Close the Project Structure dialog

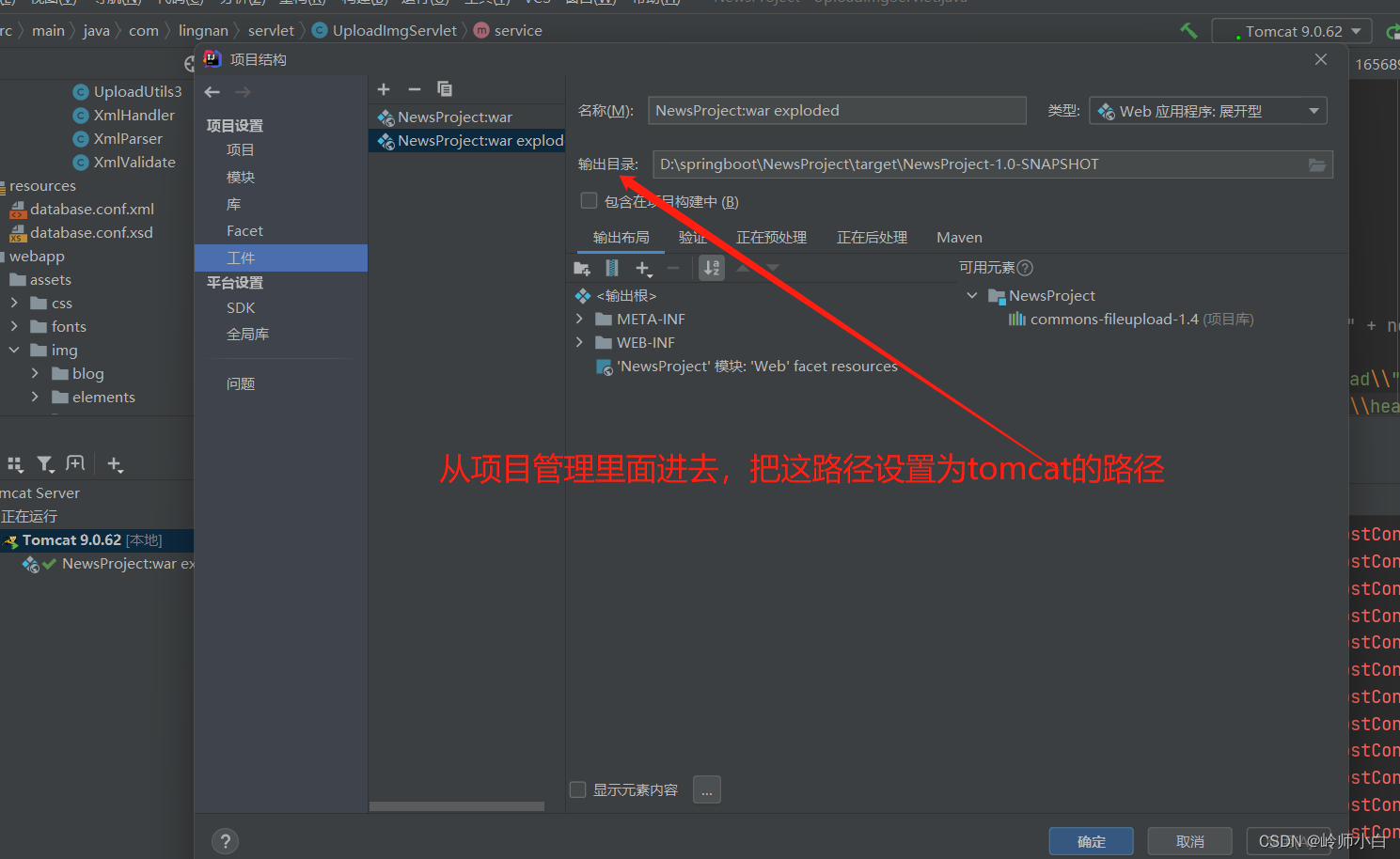point(1321,59)
